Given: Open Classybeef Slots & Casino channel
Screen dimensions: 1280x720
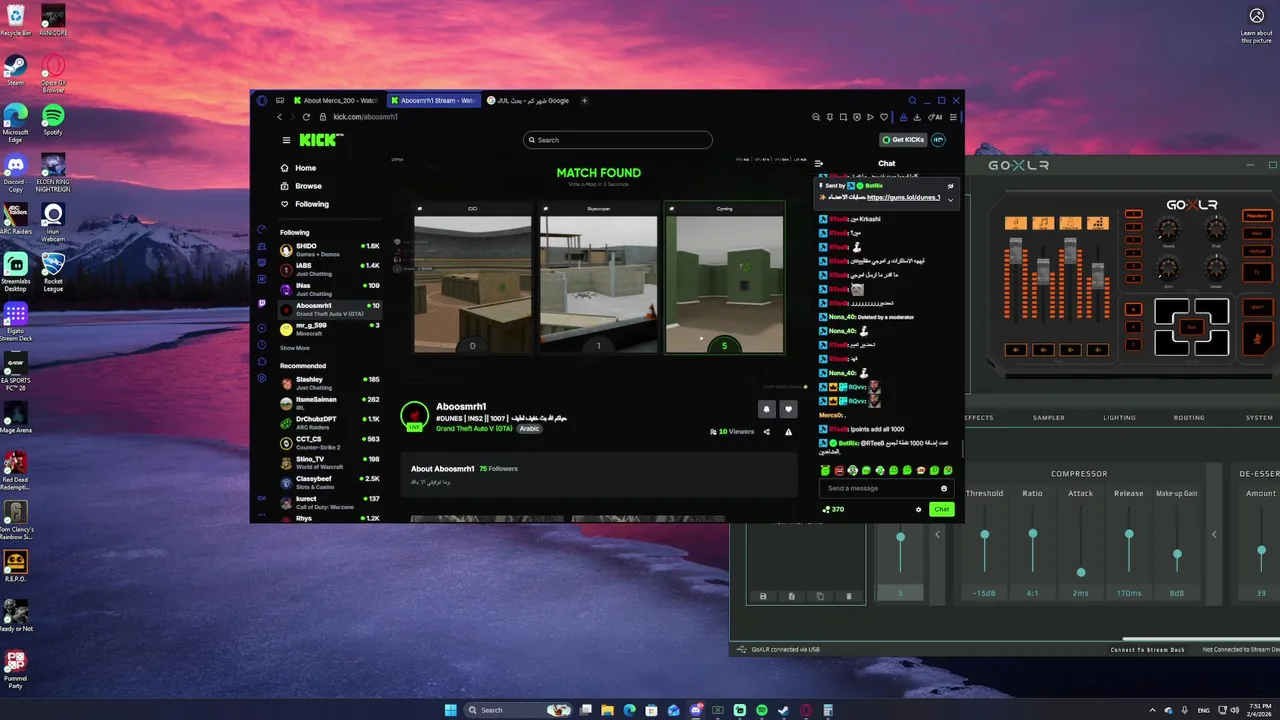Looking at the screenshot, I should (329, 483).
